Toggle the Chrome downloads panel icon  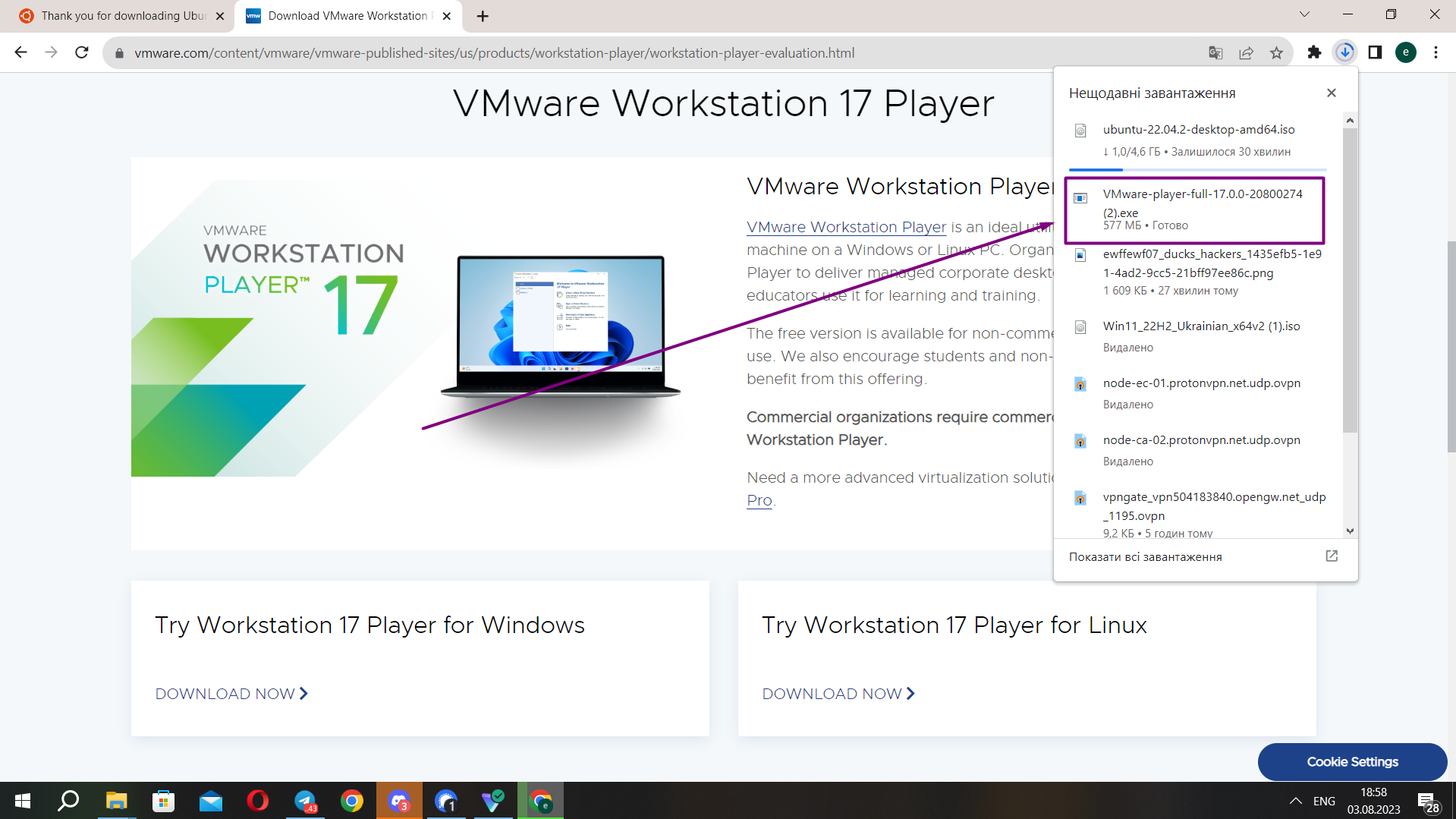[x=1344, y=52]
